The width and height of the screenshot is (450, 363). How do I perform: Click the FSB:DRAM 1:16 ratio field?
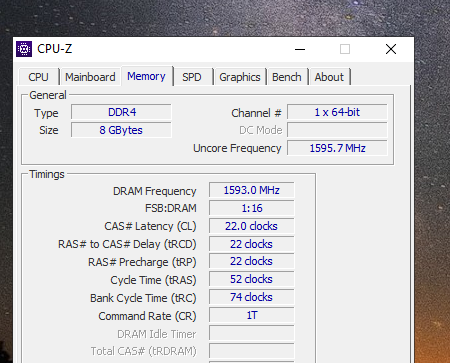pos(252,208)
